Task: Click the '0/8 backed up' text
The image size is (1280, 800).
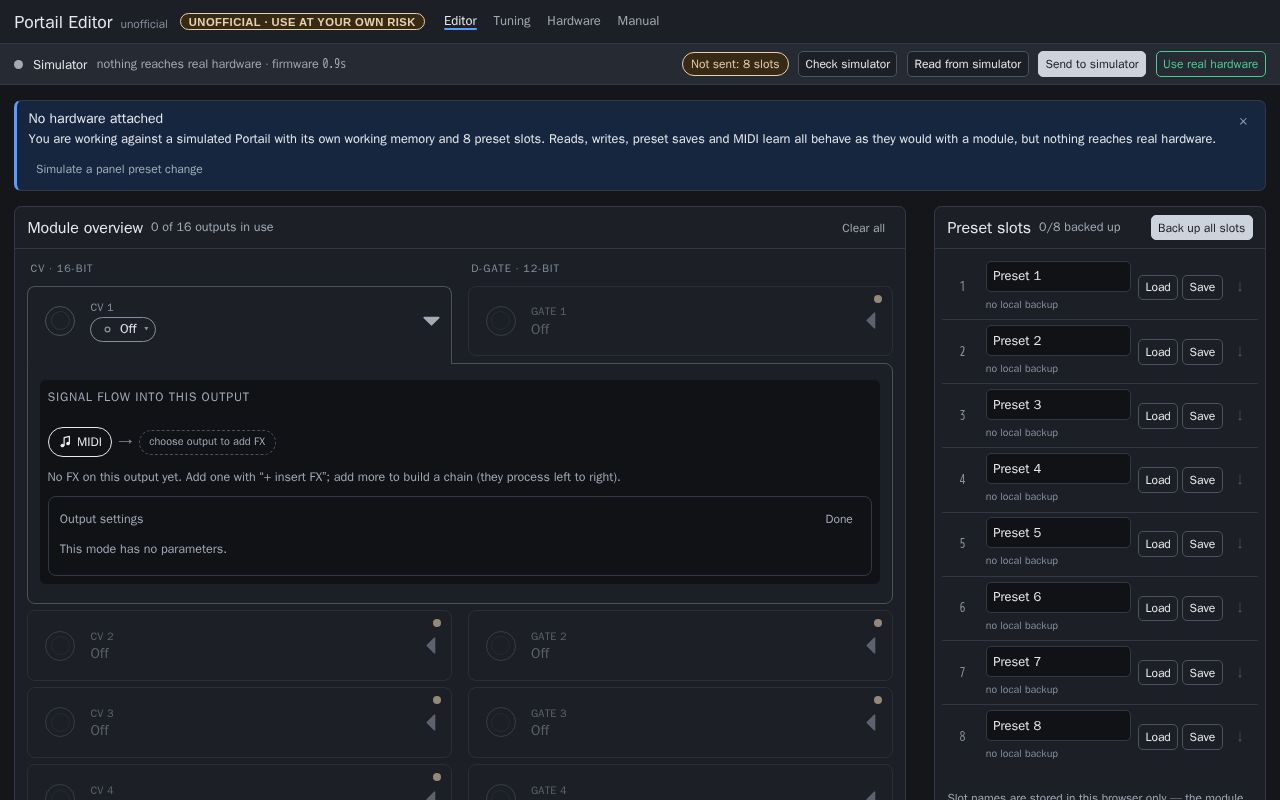Action: point(1079,227)
